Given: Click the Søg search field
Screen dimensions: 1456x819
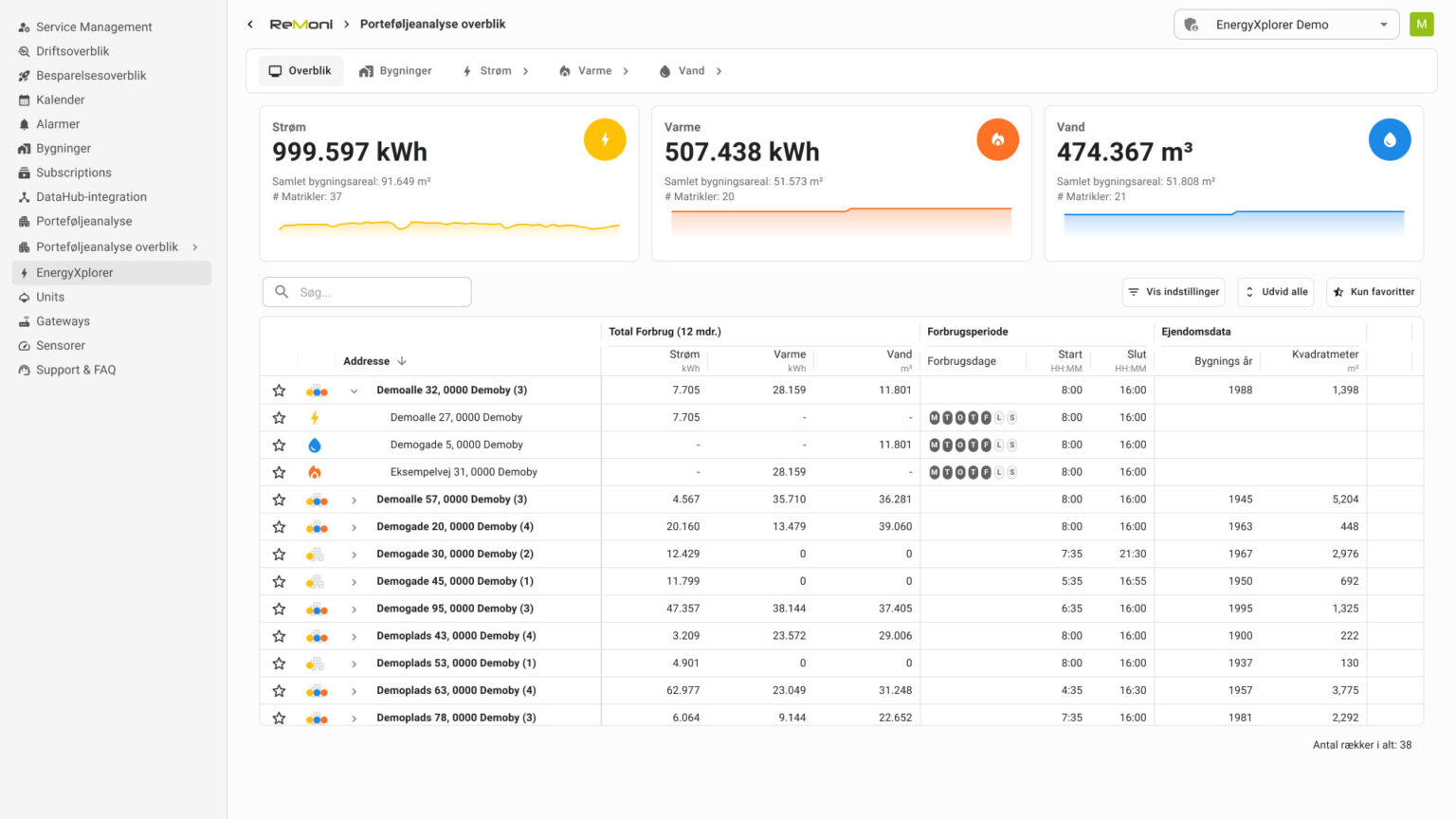Looking at the screenshot, I should pyautogui.click(x=367, y=292).
